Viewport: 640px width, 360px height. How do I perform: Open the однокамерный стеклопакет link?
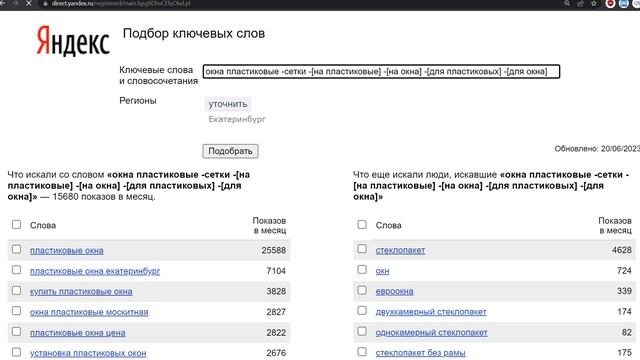[431, 332]
